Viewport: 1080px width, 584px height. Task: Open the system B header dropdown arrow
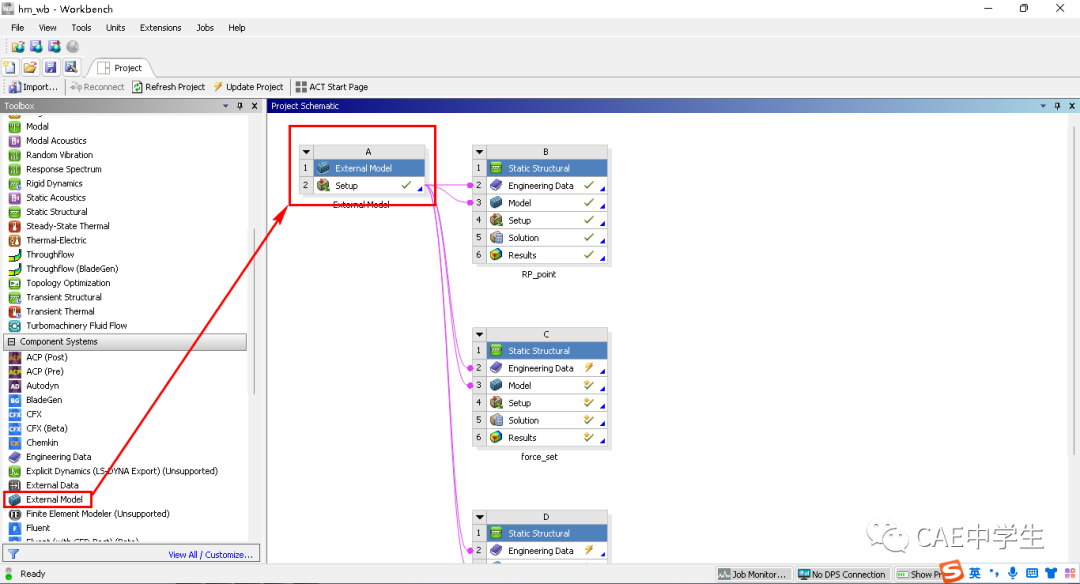[x=479, y=152]
